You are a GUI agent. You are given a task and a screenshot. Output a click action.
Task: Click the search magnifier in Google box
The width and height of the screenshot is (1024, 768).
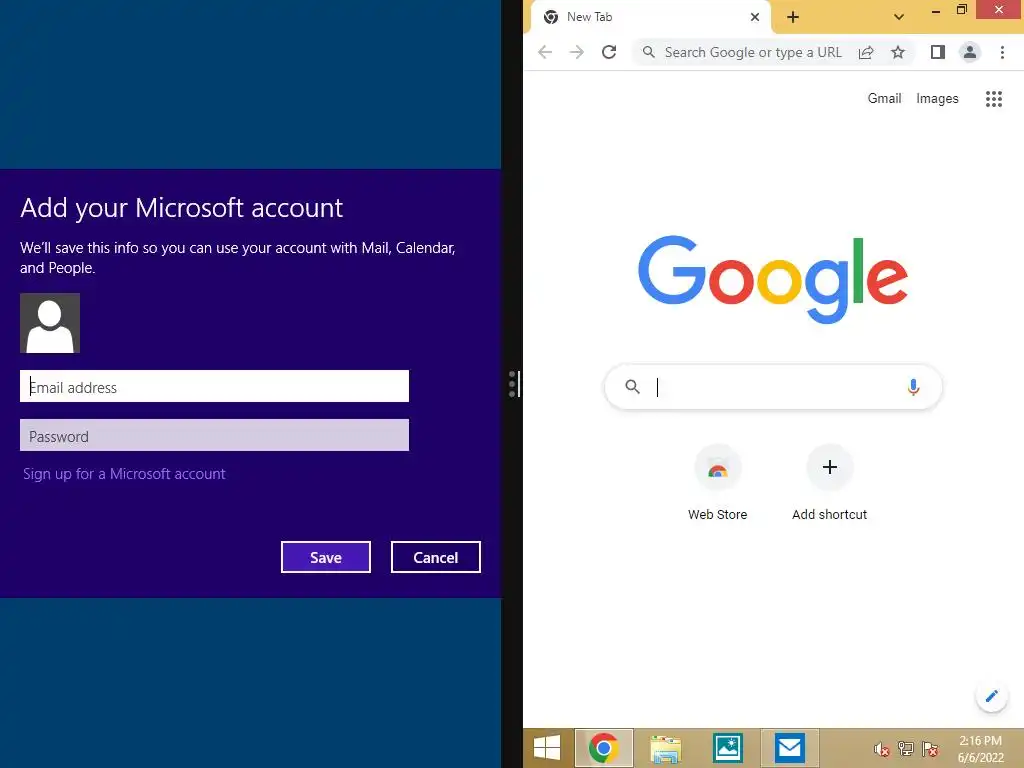[x=632, y=387]
